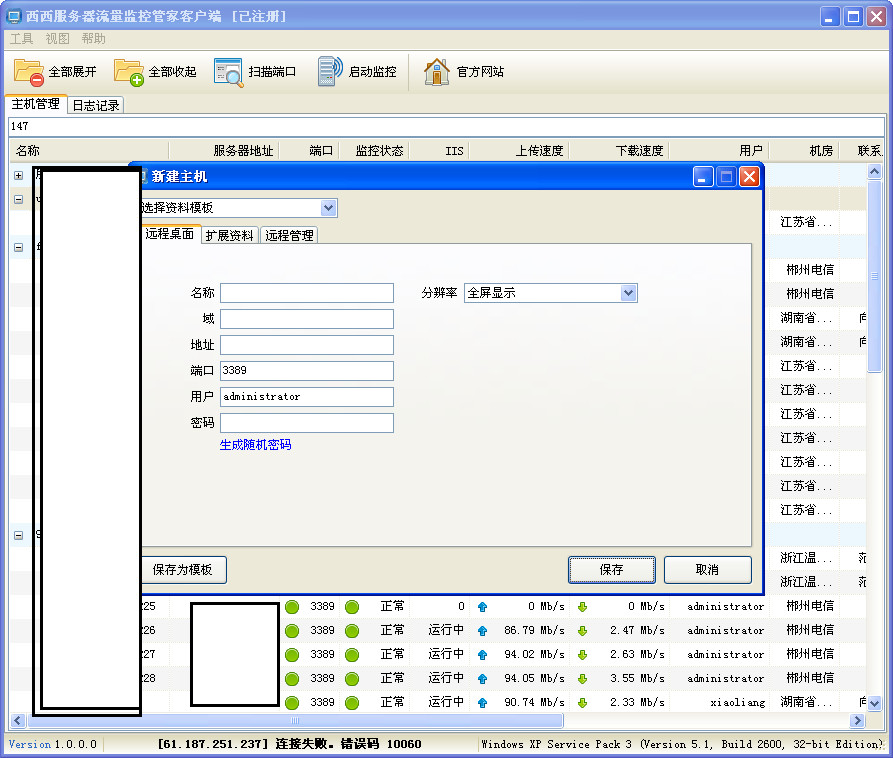Open the 官方网站 house icon
The image size is (893, 758).
coord(436,72)
